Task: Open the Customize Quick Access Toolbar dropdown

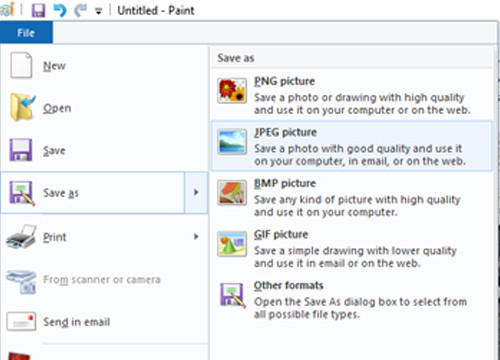Action: click(99, 11)
